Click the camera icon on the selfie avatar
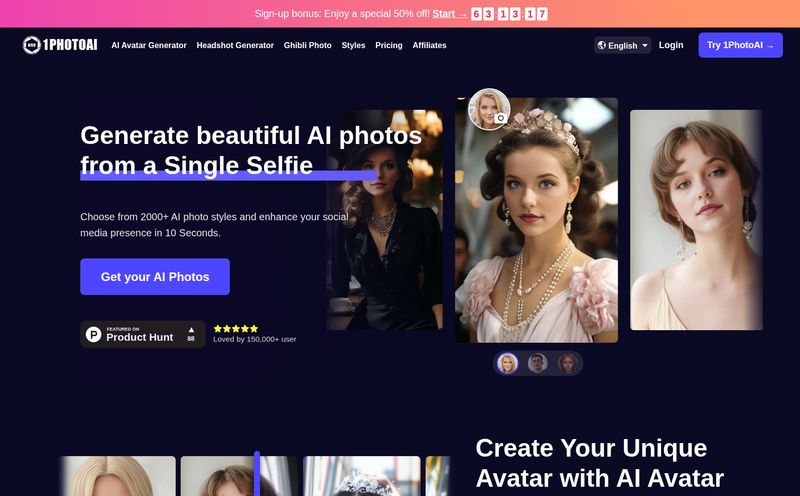800x496 pixels. [x=501, y=118]
